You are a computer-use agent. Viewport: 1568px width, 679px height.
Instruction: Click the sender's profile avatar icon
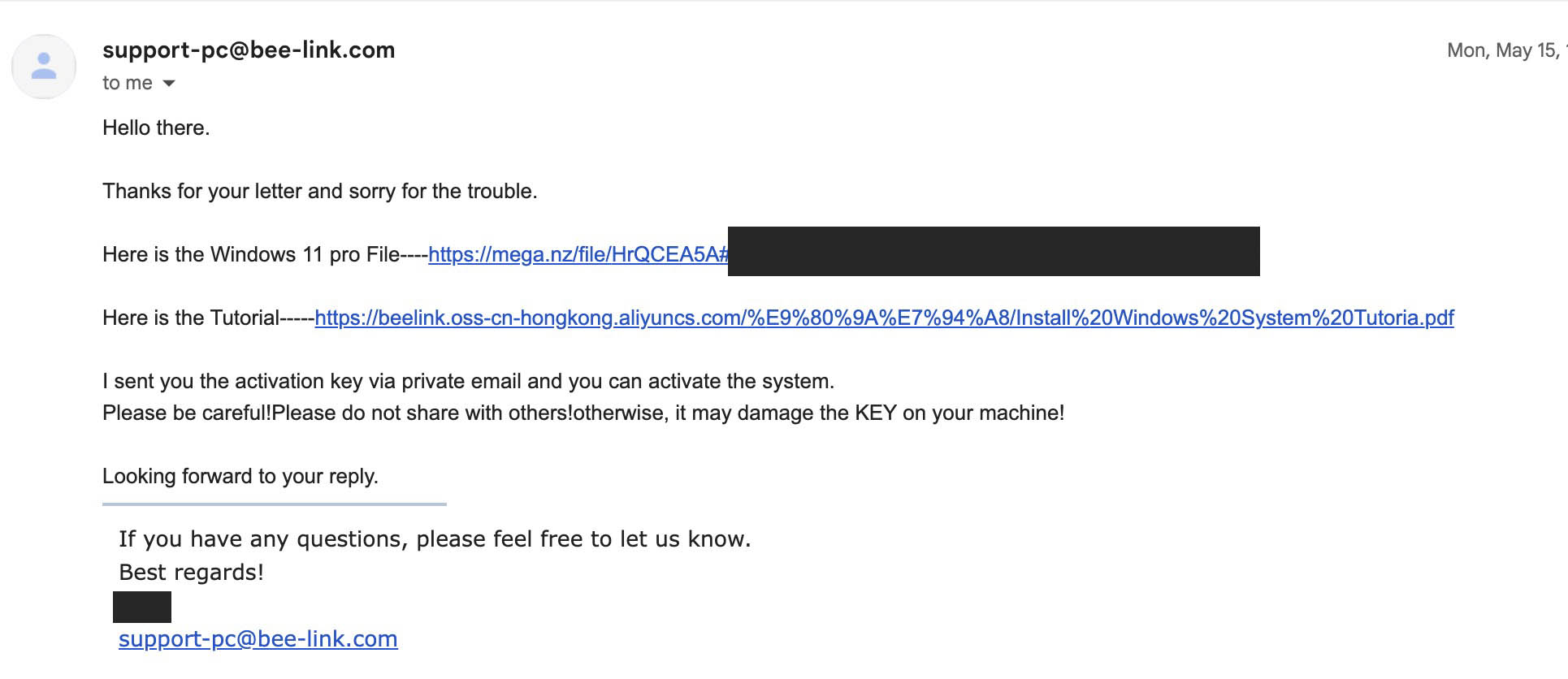pos(44,67)
